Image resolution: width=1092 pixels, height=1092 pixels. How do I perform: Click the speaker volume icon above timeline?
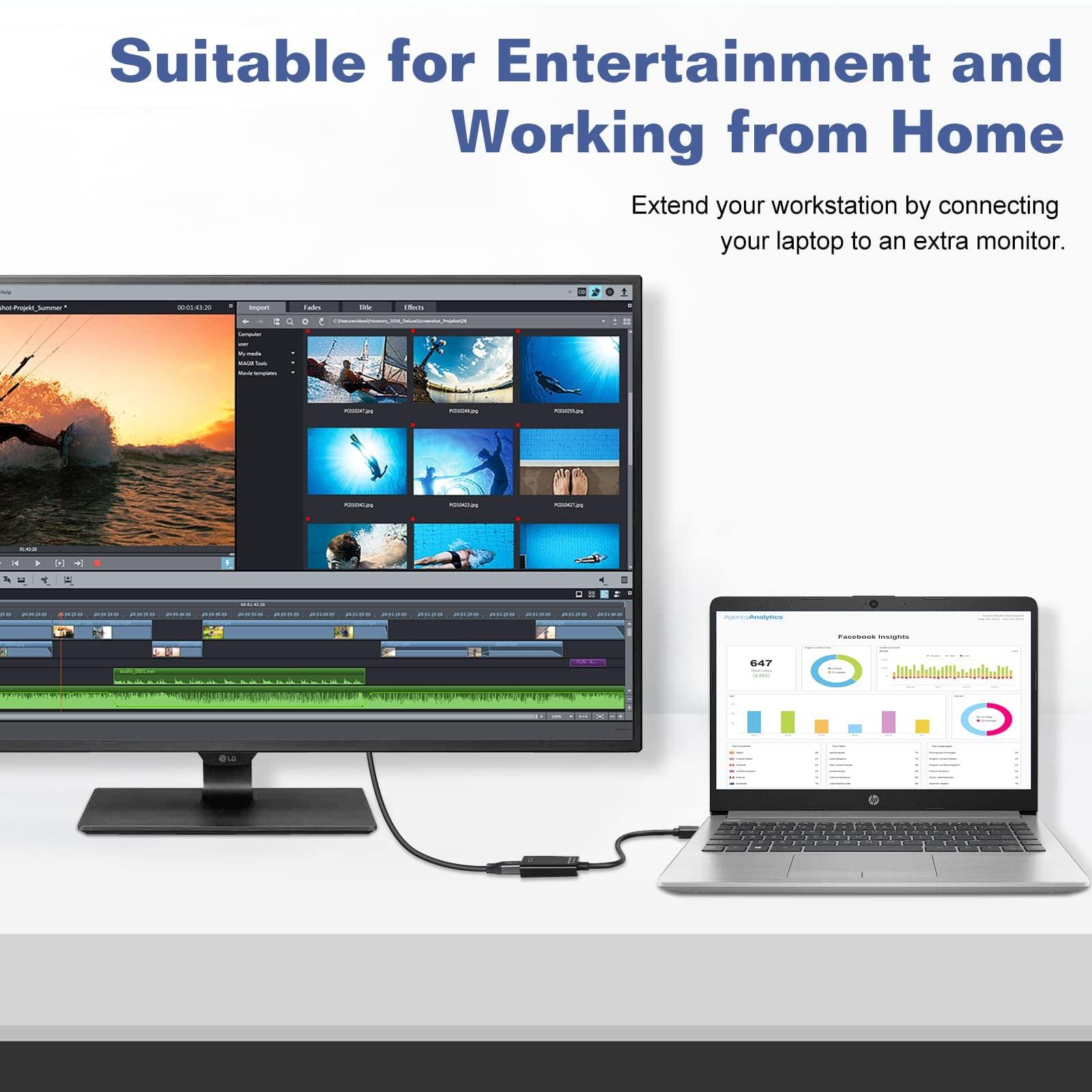point(602,580)
